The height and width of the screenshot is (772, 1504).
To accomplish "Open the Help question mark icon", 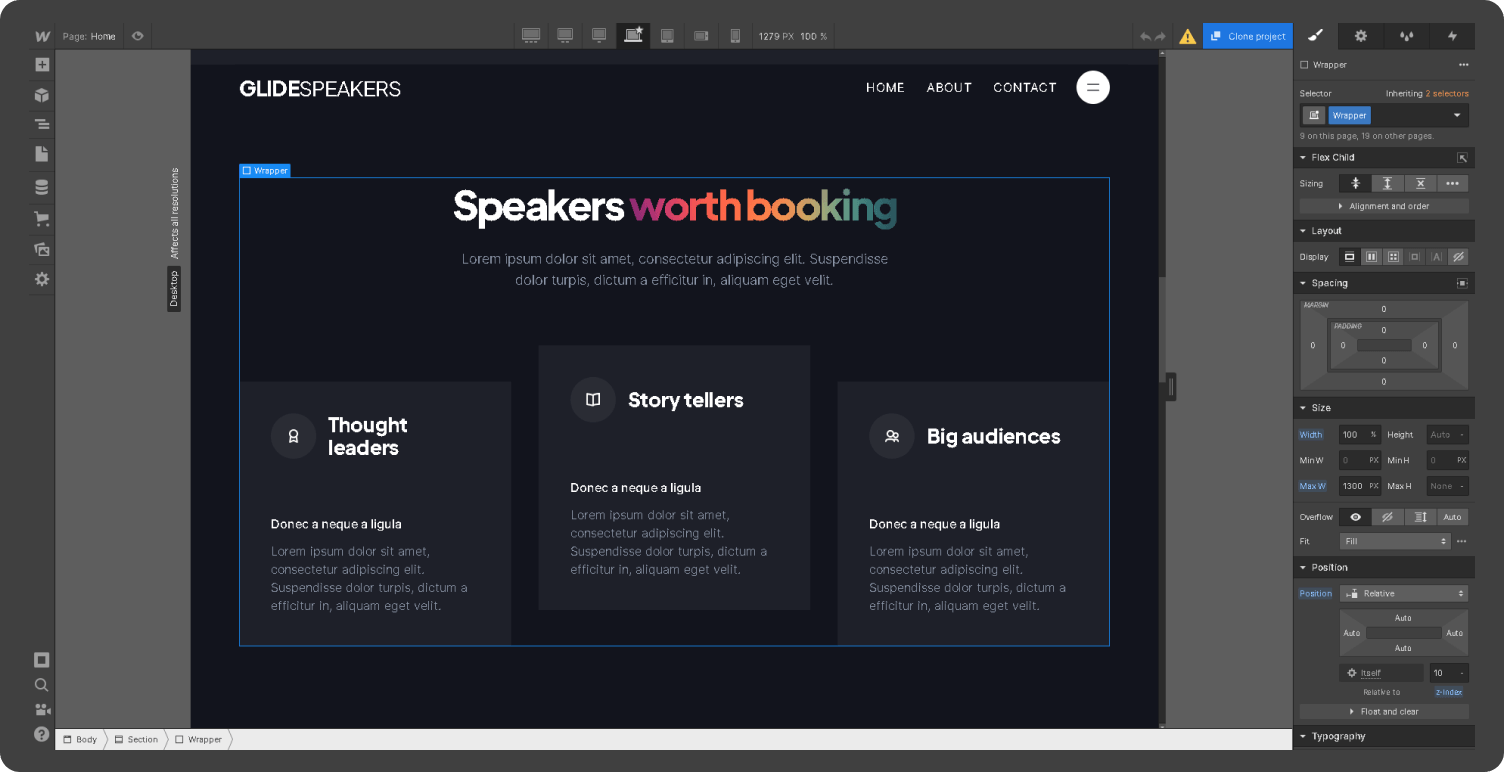I will 42,734.
